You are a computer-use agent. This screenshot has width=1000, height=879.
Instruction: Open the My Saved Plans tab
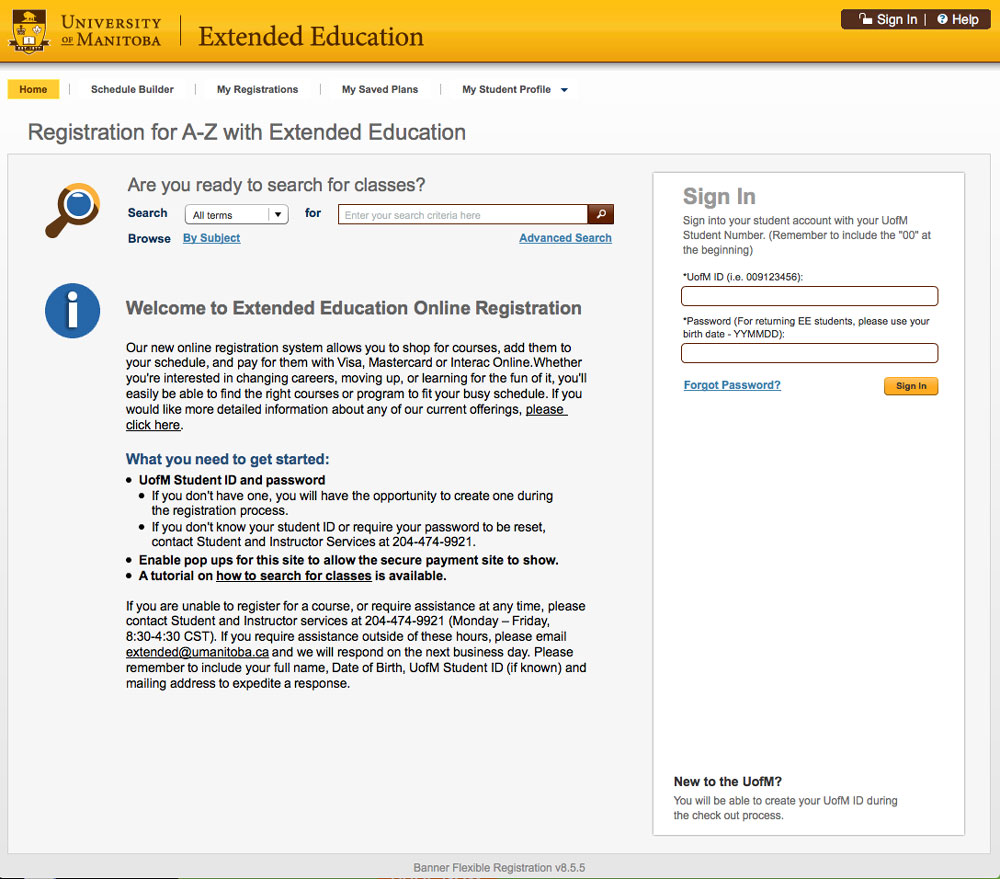380,90
